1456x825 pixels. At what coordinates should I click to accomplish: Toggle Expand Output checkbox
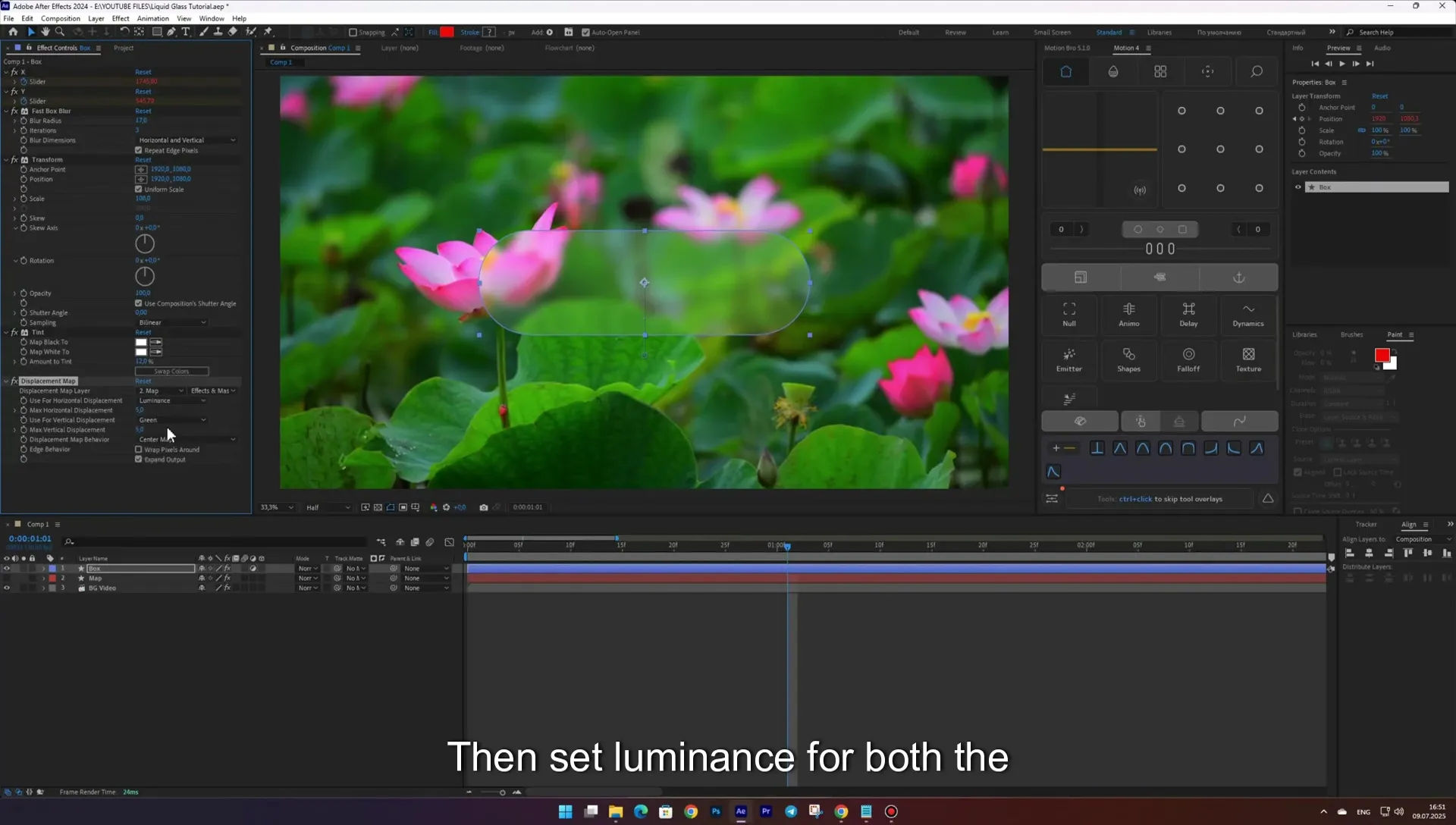point(139,460)
